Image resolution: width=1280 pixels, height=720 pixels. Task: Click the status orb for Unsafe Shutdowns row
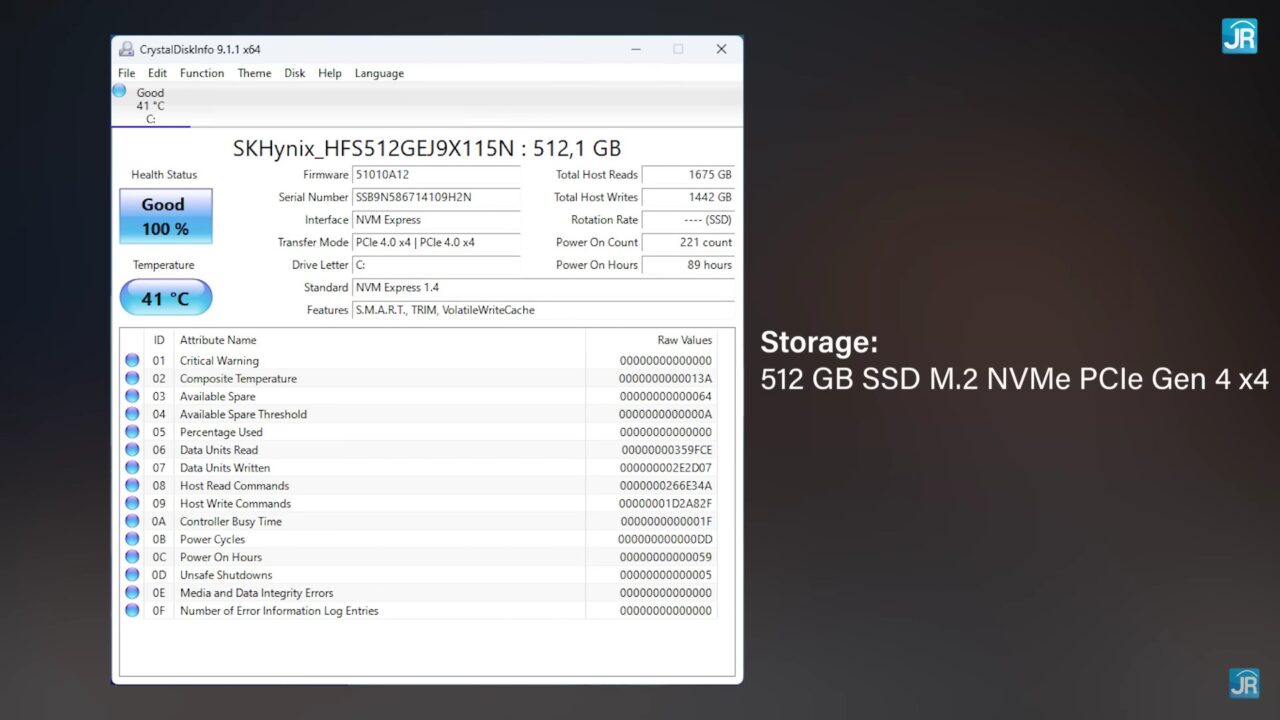tap(132, 575)
